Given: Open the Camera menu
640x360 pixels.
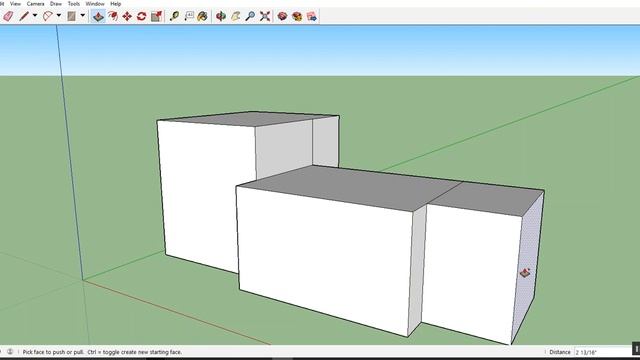Looking at the screenshot, I should pos(36,4).
